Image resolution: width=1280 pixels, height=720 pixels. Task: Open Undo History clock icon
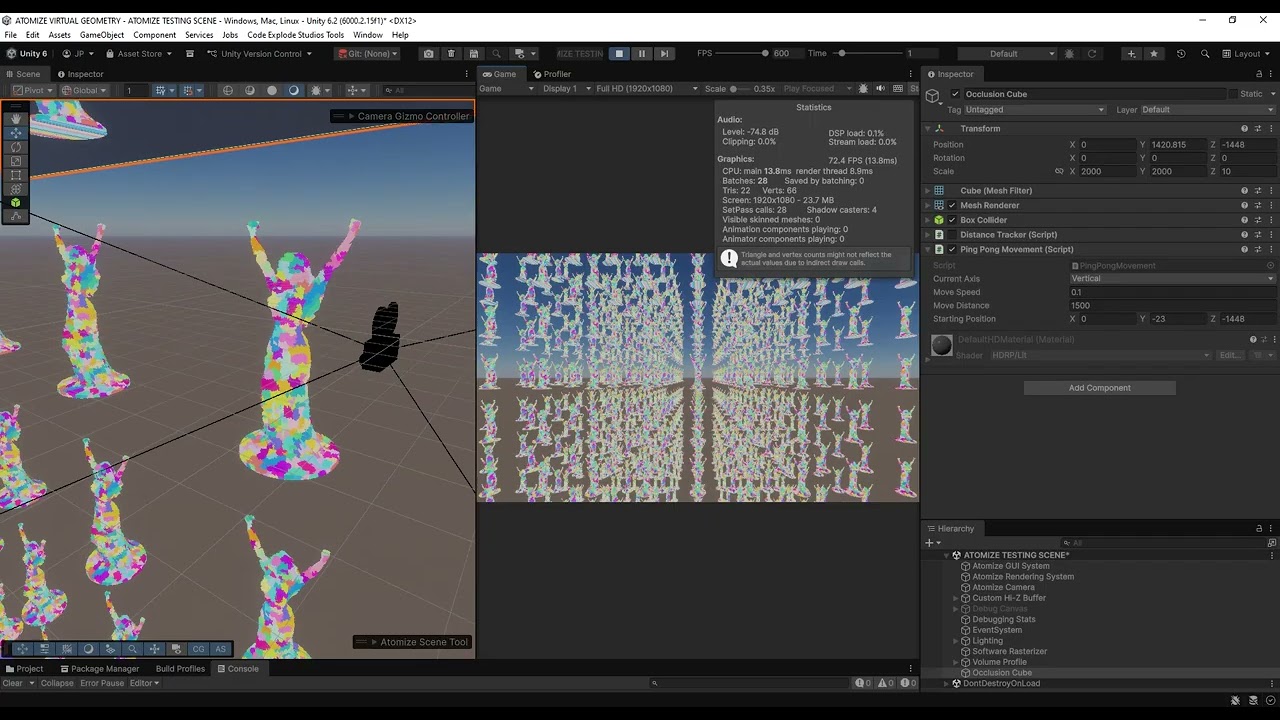tap(1181, 54)
